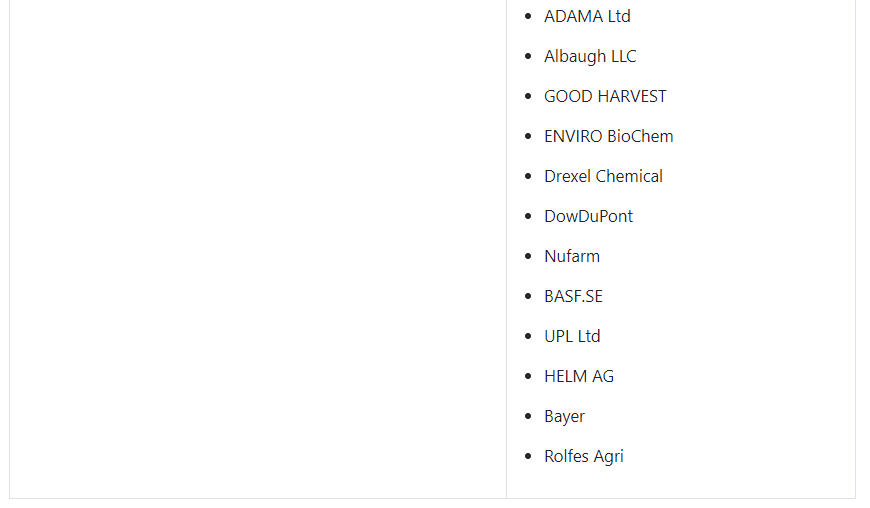Click the bullet beside Rolfes Agri
This screenshot has width=870, height=508.
(528, 456)
